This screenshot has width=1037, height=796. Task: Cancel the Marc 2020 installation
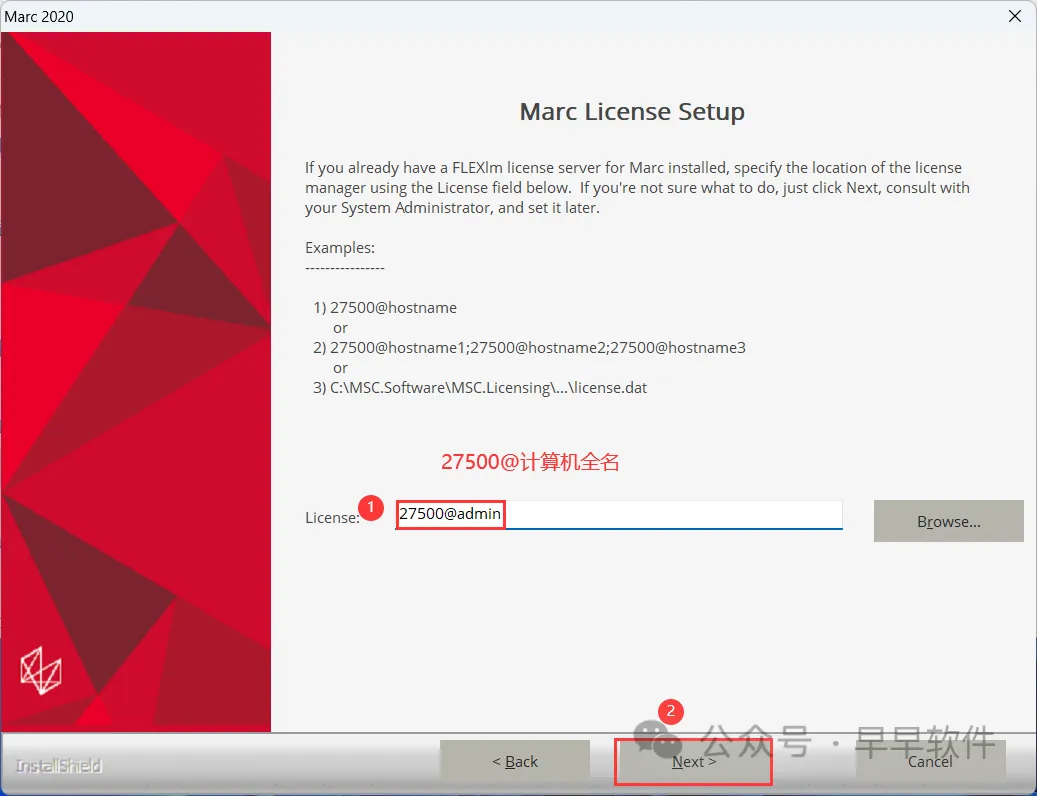coord(930,762)
